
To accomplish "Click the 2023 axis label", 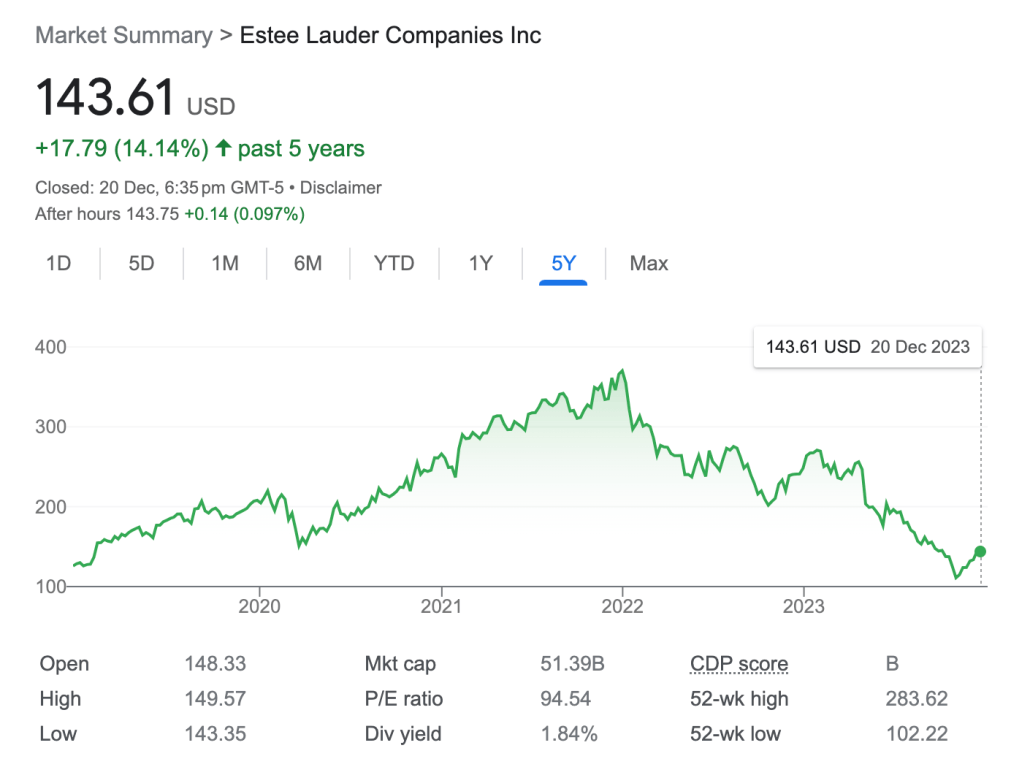I will 803,605.
